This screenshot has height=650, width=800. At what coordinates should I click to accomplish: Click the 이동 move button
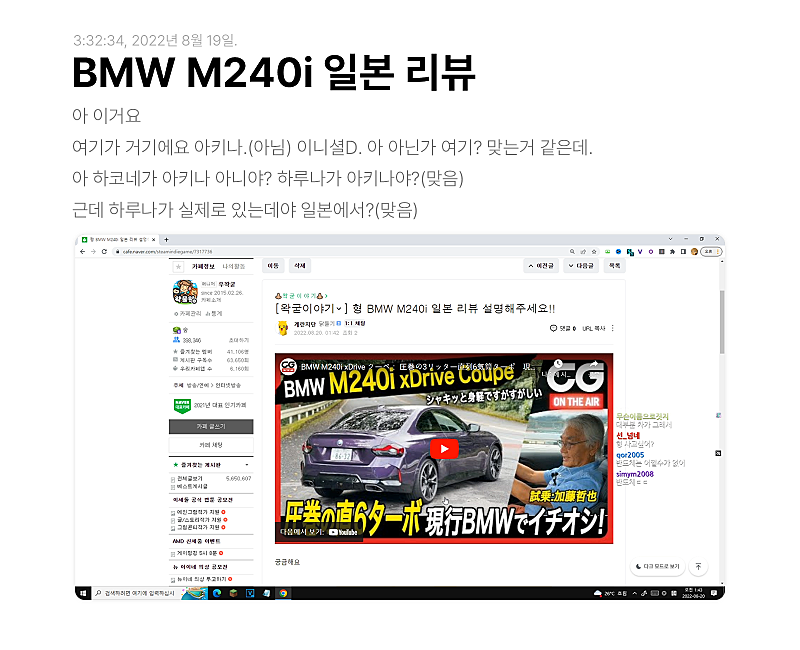point(273,266)
